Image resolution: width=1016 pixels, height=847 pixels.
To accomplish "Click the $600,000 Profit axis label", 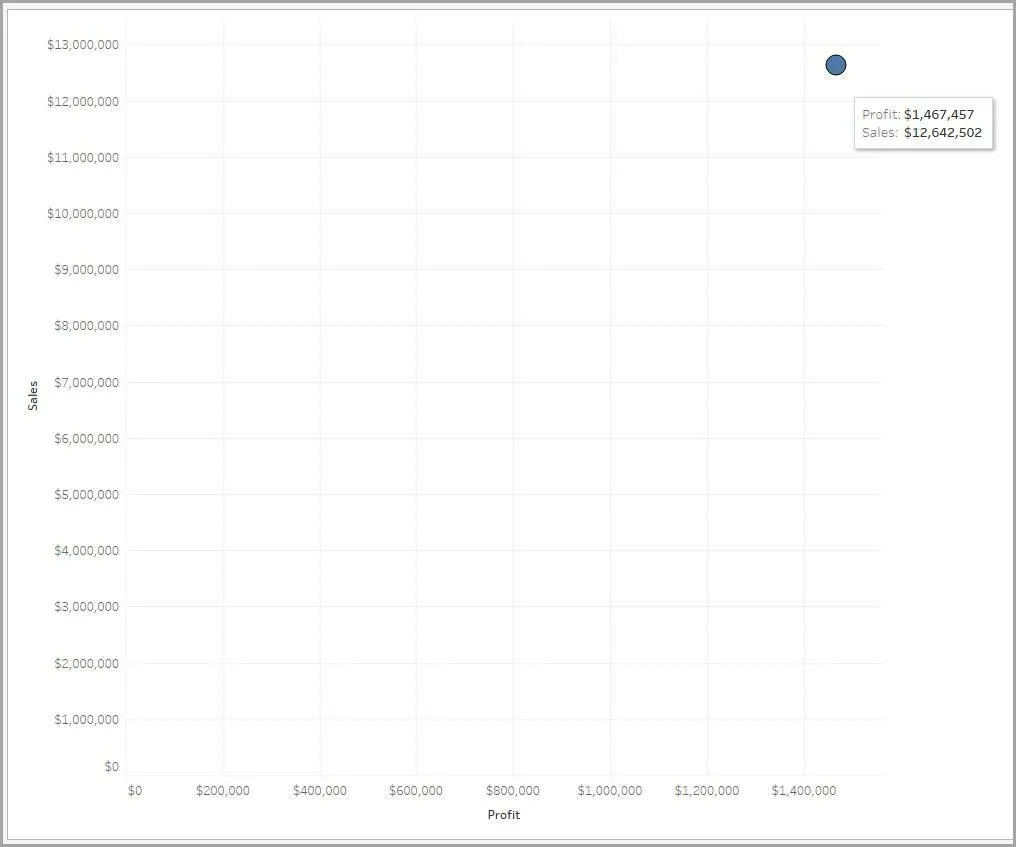I will click(416, 791).
